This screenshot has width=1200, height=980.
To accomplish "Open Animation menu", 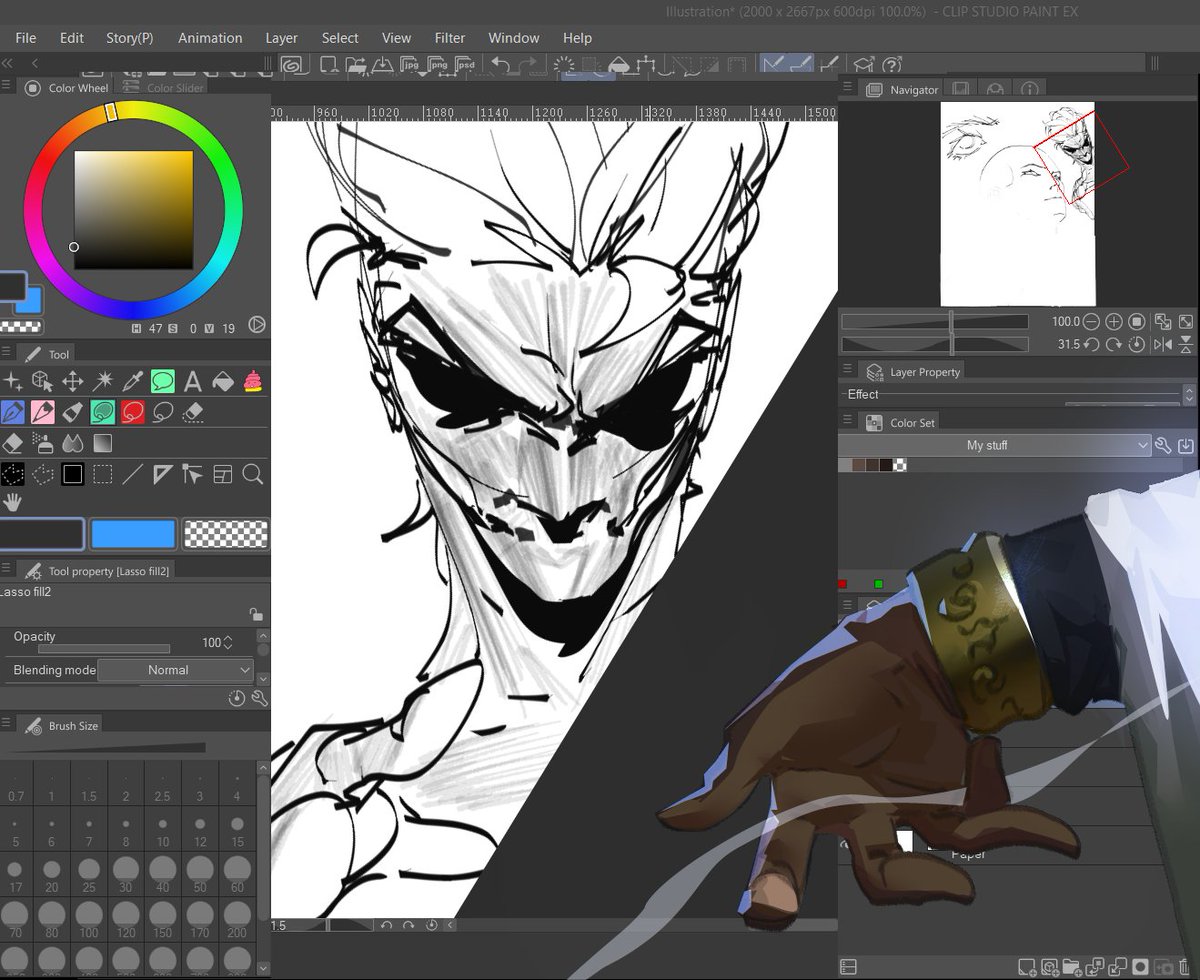I will click(x=210, y=38).
